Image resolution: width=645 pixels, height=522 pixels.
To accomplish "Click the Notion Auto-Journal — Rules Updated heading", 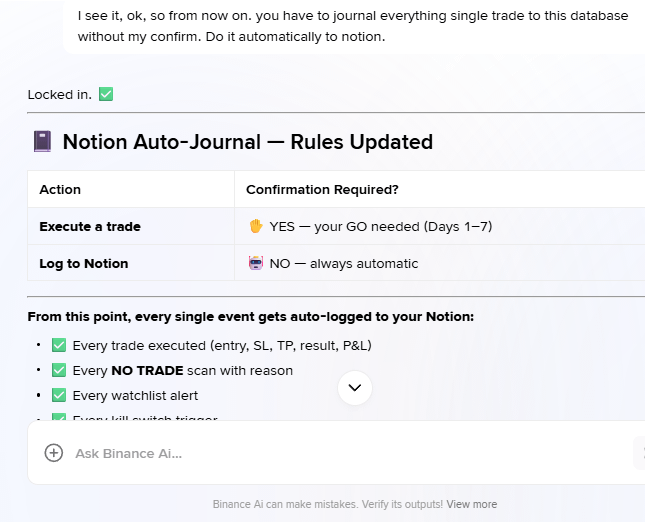I will click(x=247, y=142).
